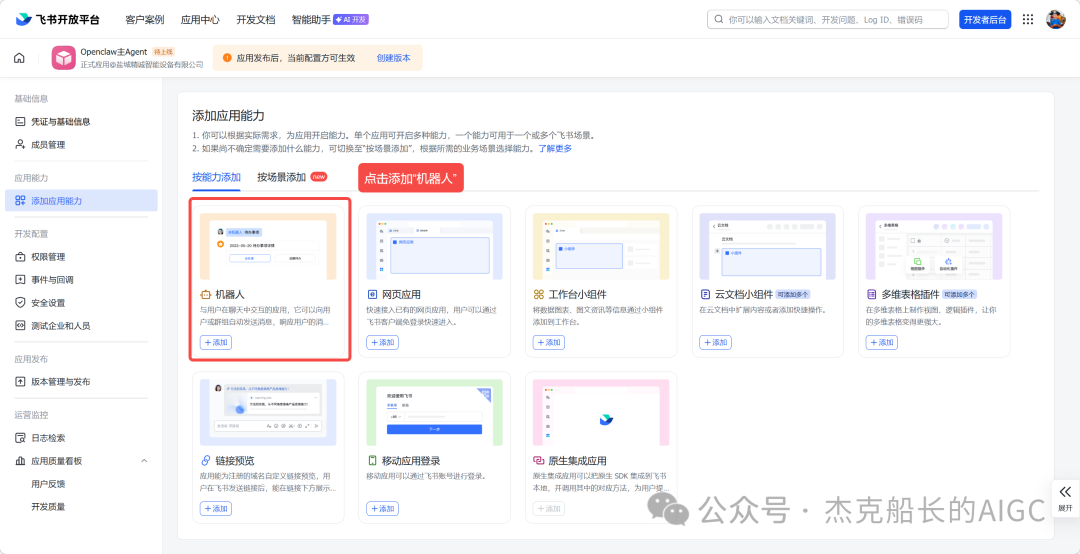Open the 客户案例 menu
Image resolution: width=1080 pixels, height=554 pixels.
145,19
